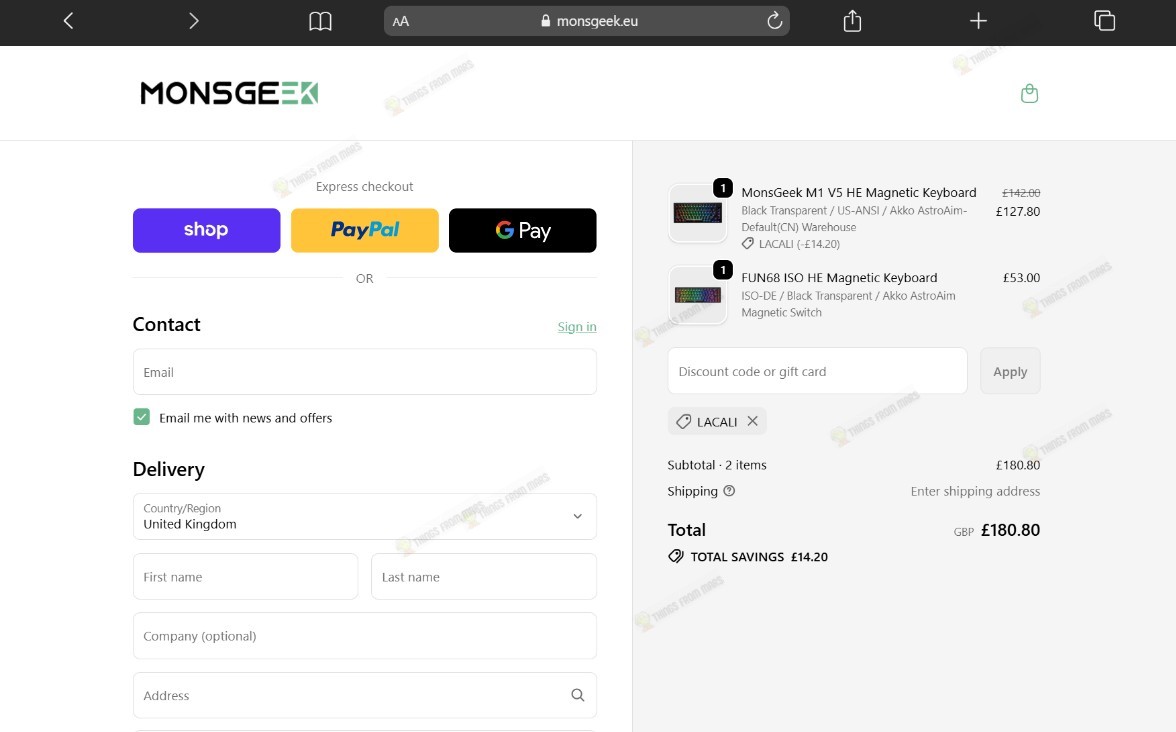
Task: Open the Country/Region dropdown
Action: (x=364, y=516)
